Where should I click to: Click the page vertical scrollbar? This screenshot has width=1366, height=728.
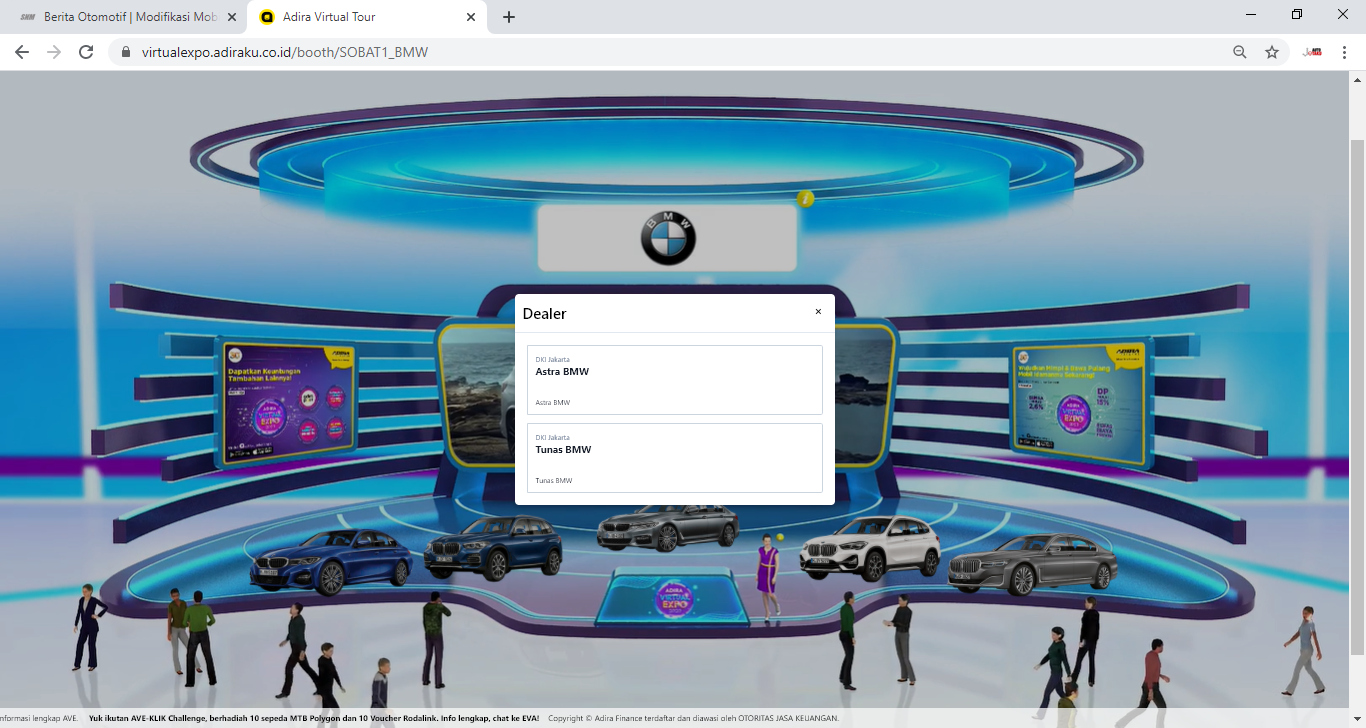1357,400
